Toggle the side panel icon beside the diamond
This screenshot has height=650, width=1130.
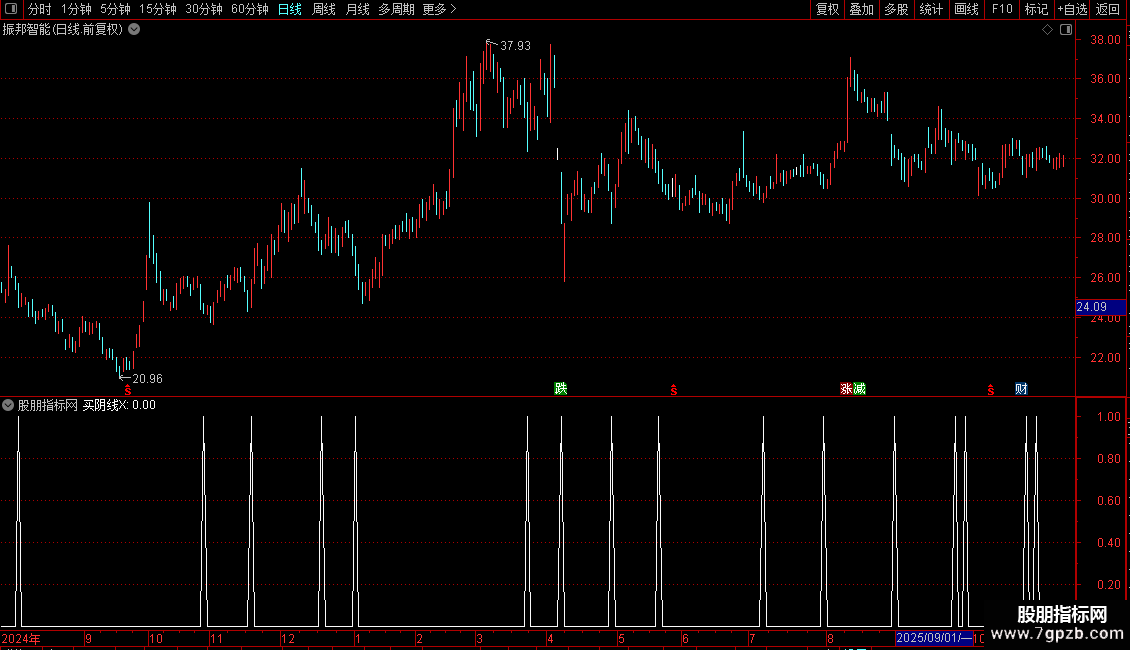pyautogui.click(x=1066, y=30)
